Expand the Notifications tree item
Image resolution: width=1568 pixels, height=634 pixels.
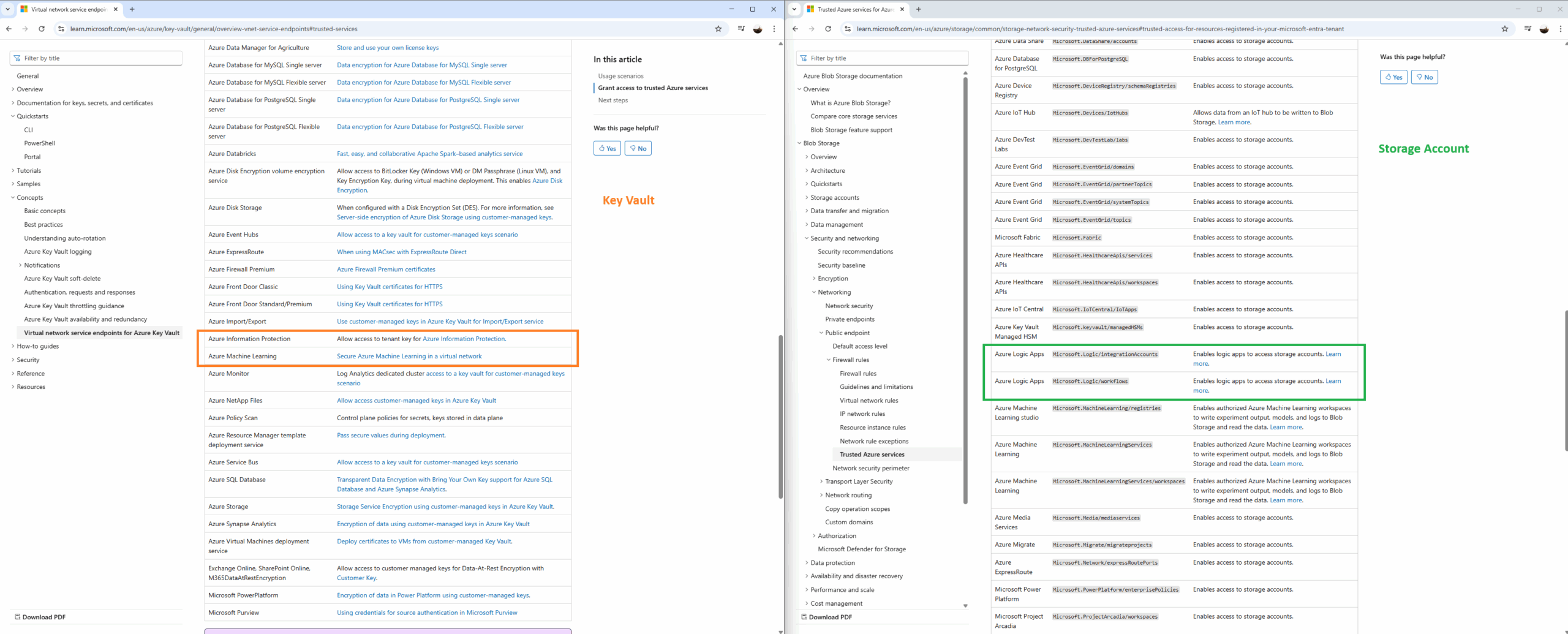coord(20,265)
